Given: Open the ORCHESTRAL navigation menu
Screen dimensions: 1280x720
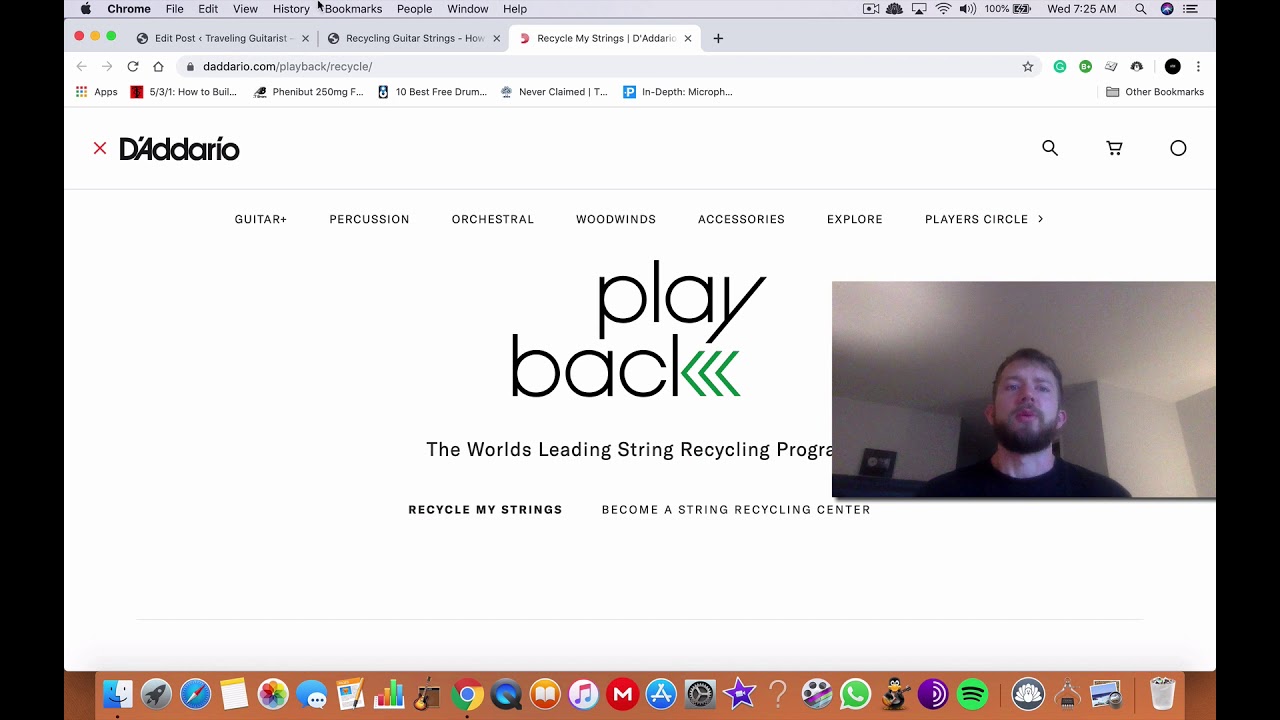Looking at the screenshot, I should (493, 219).
